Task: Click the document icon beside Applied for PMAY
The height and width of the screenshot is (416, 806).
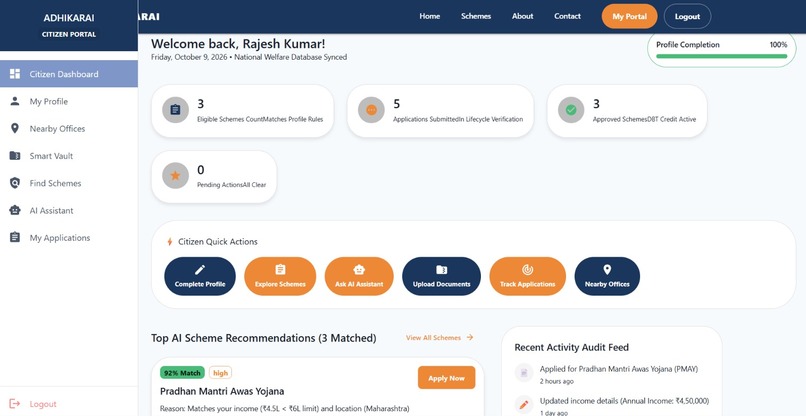Action: pos(524,373)
